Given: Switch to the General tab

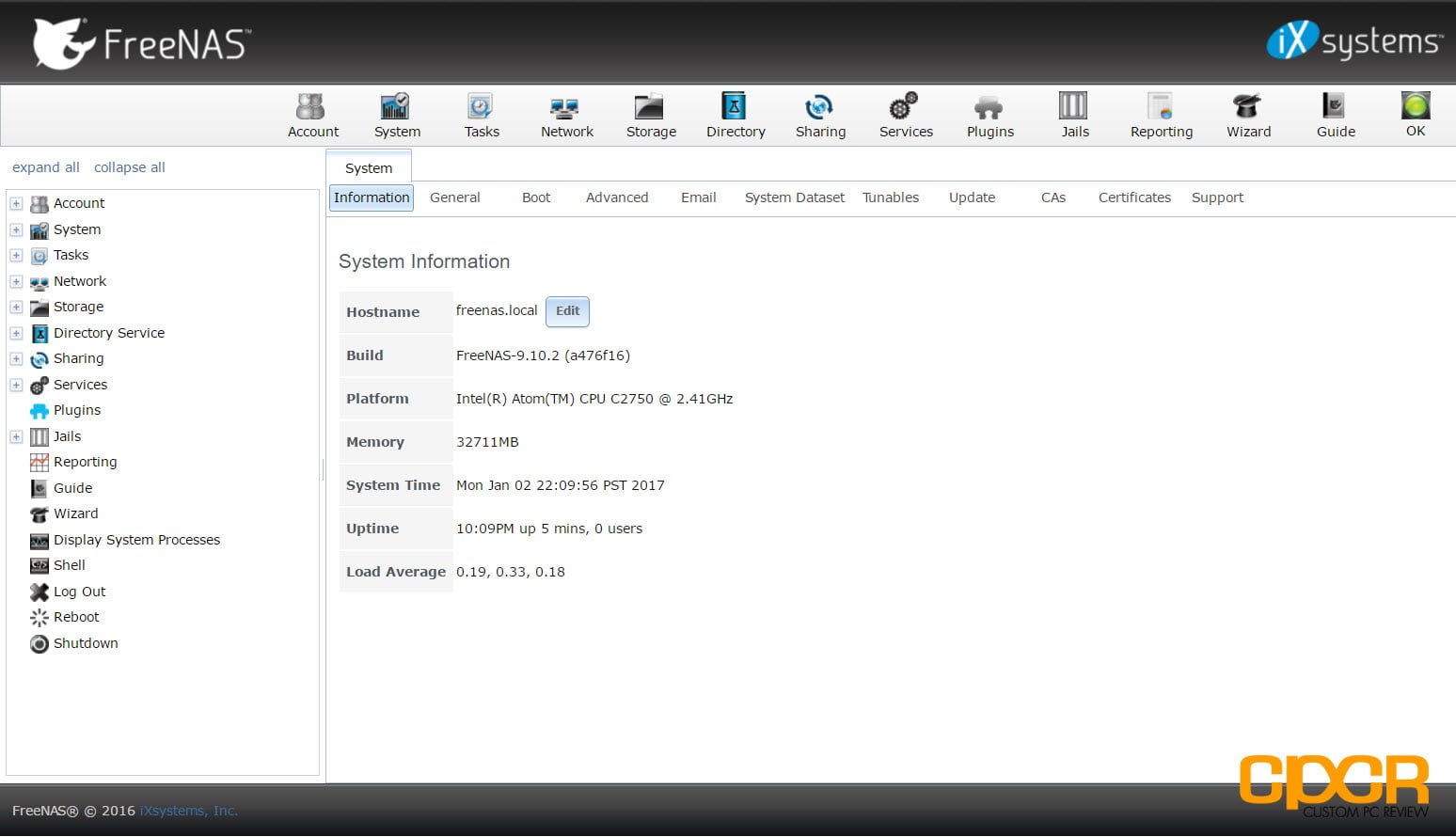Looking at the screenshot, I should coord(455,197).
